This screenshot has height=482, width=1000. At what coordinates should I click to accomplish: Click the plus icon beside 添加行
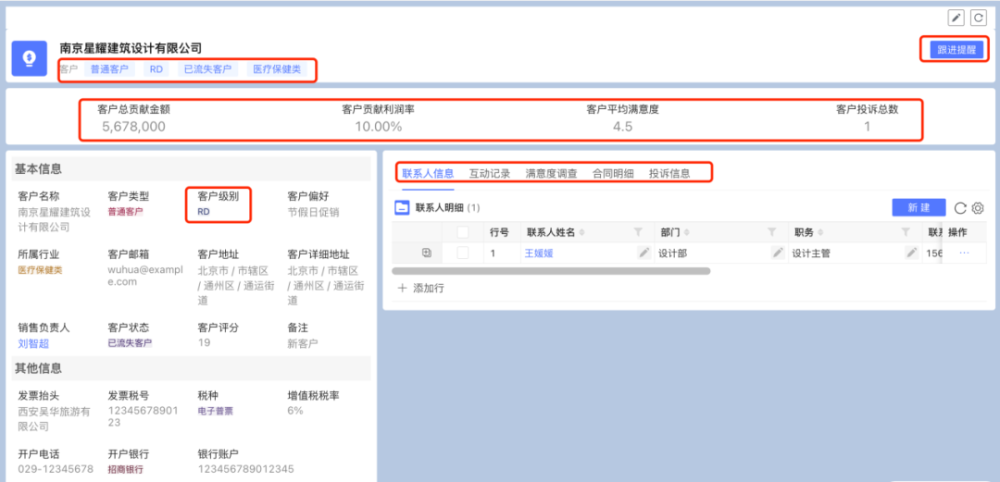pos(402,288)
